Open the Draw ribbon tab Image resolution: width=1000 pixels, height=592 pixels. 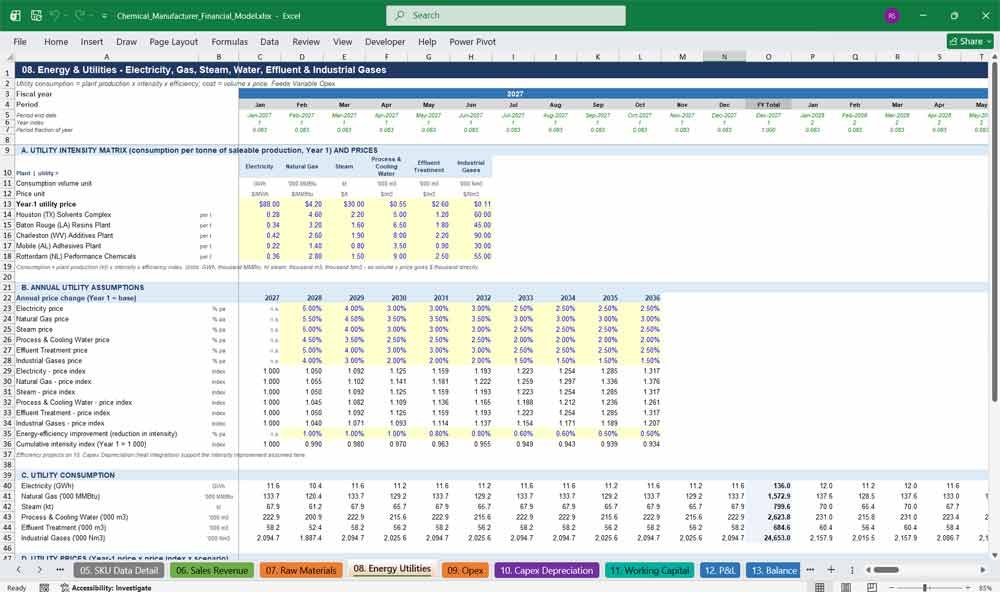click(126, 41)
